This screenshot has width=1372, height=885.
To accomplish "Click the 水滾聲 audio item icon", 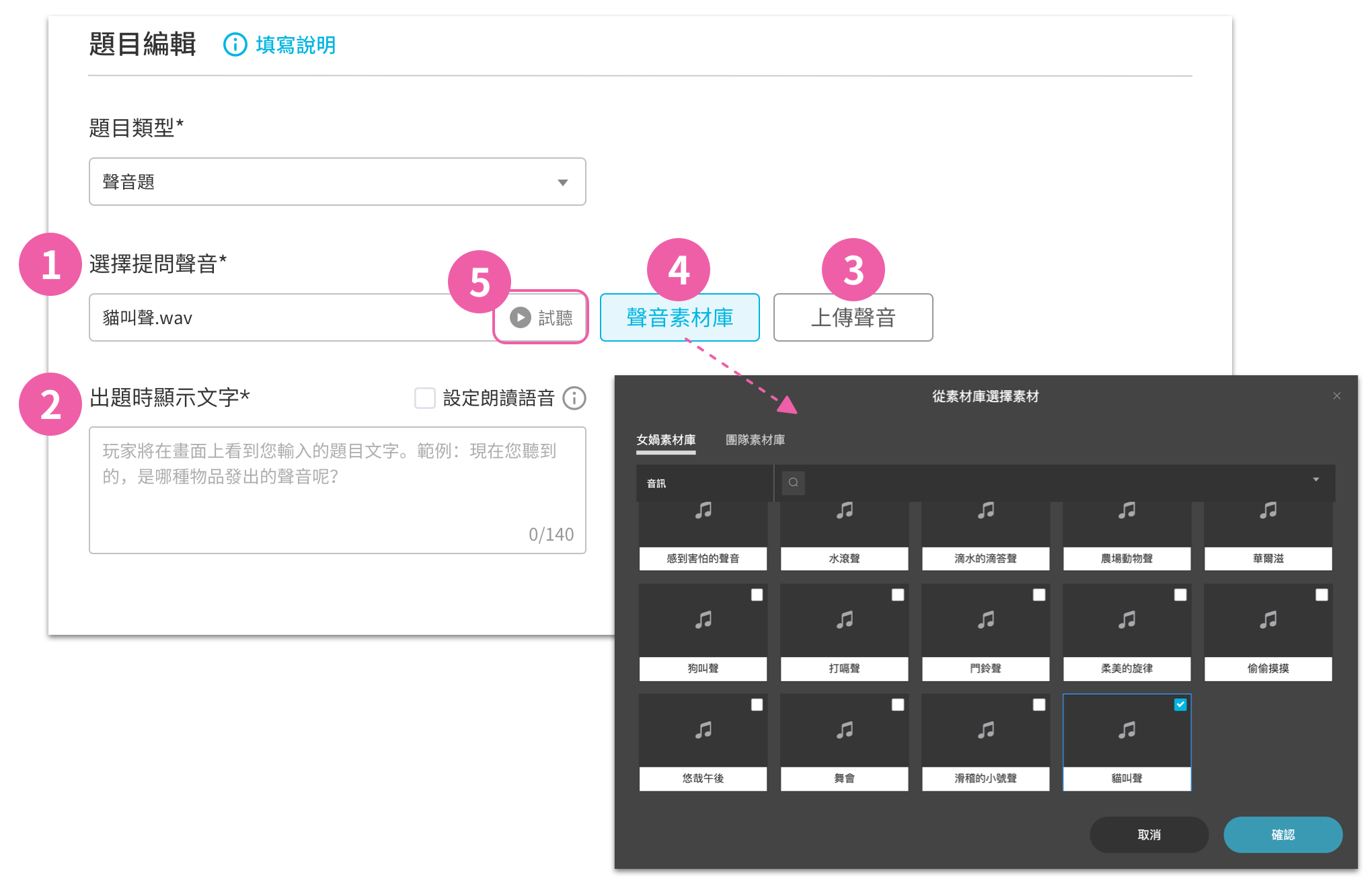I will [x=845, y=510].
